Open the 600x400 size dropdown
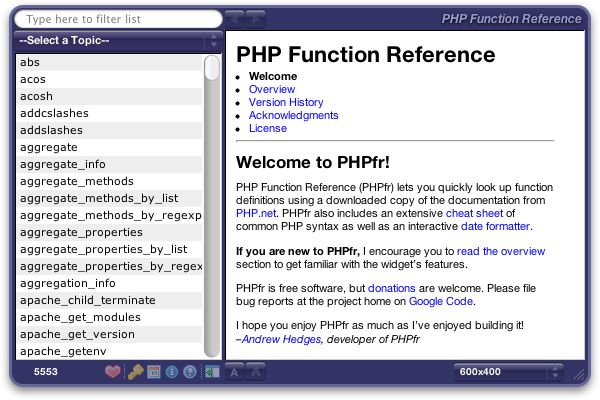The width and height of the screenshot is (600, 400). point(509,372)
